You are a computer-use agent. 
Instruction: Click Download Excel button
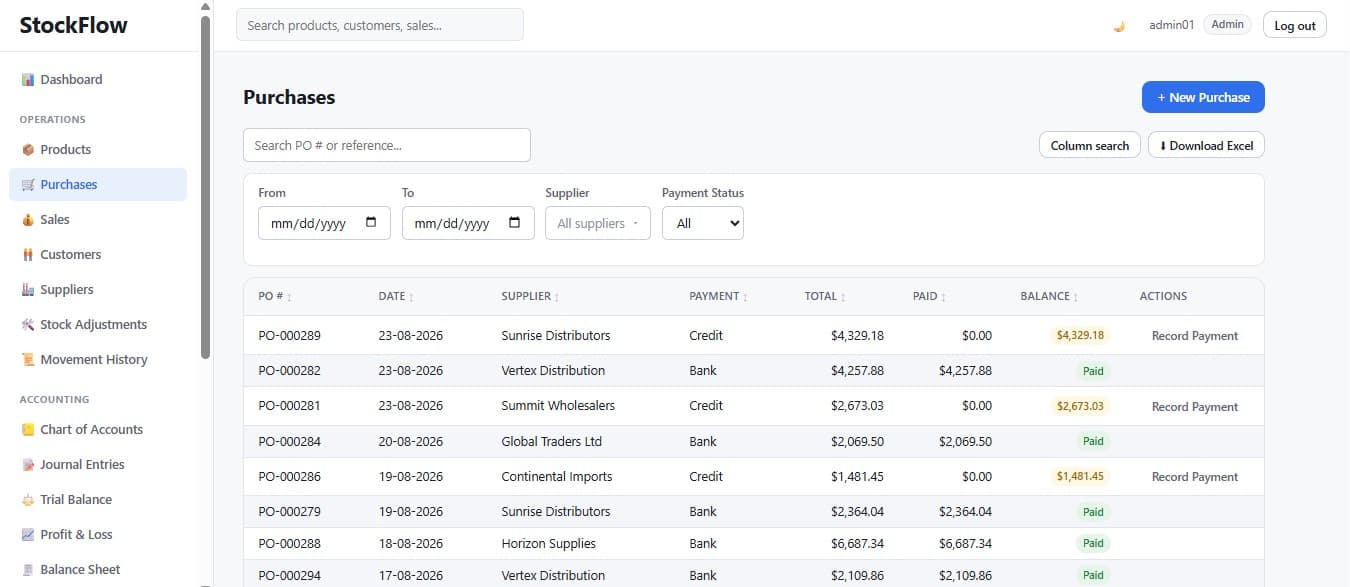coord(1206,145)
